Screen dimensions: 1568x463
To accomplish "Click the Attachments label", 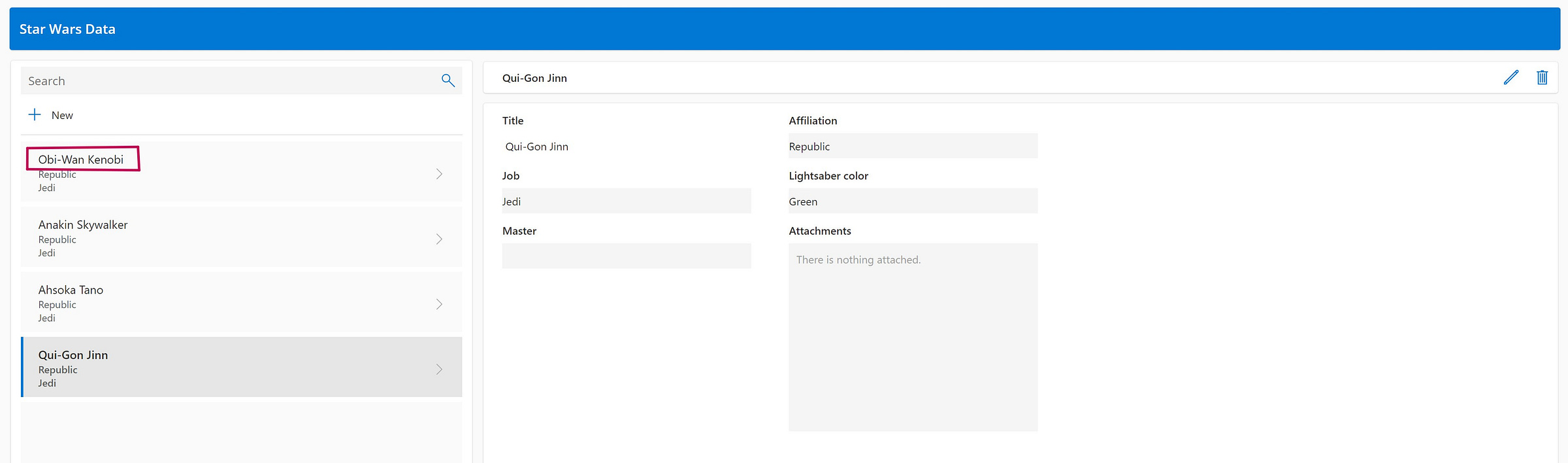I will click(x=820, y=231).
